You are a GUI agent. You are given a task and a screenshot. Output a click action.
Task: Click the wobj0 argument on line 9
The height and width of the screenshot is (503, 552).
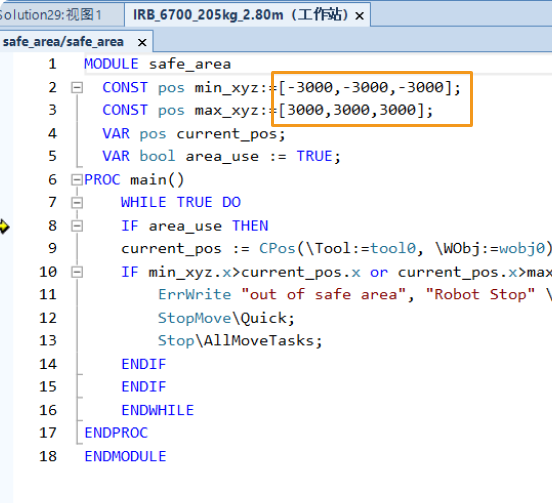click(522, 249)
